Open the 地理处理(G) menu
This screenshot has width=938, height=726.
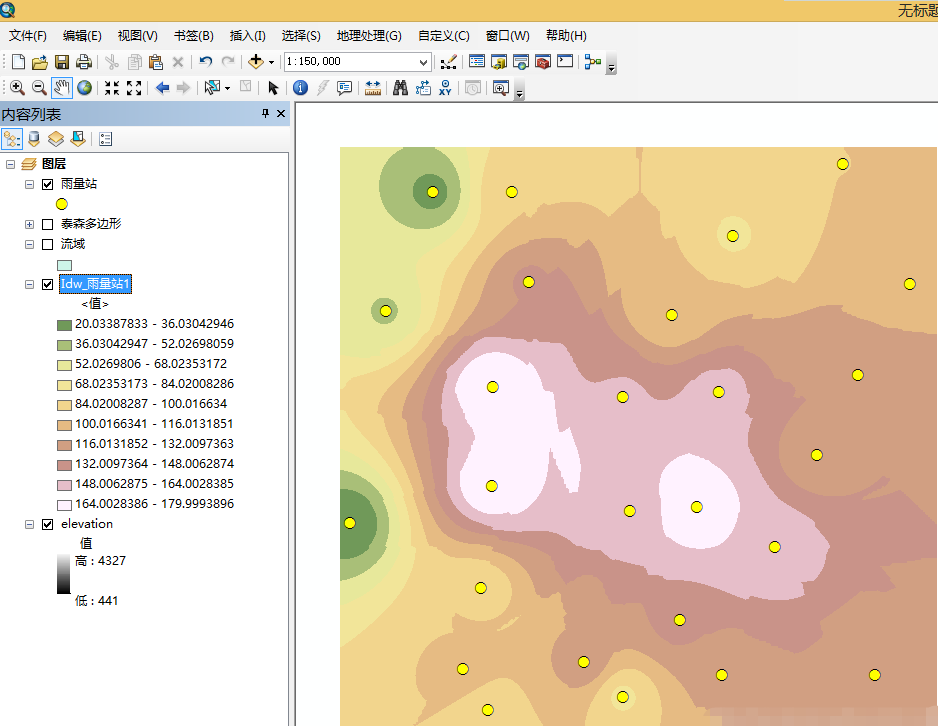369,35
